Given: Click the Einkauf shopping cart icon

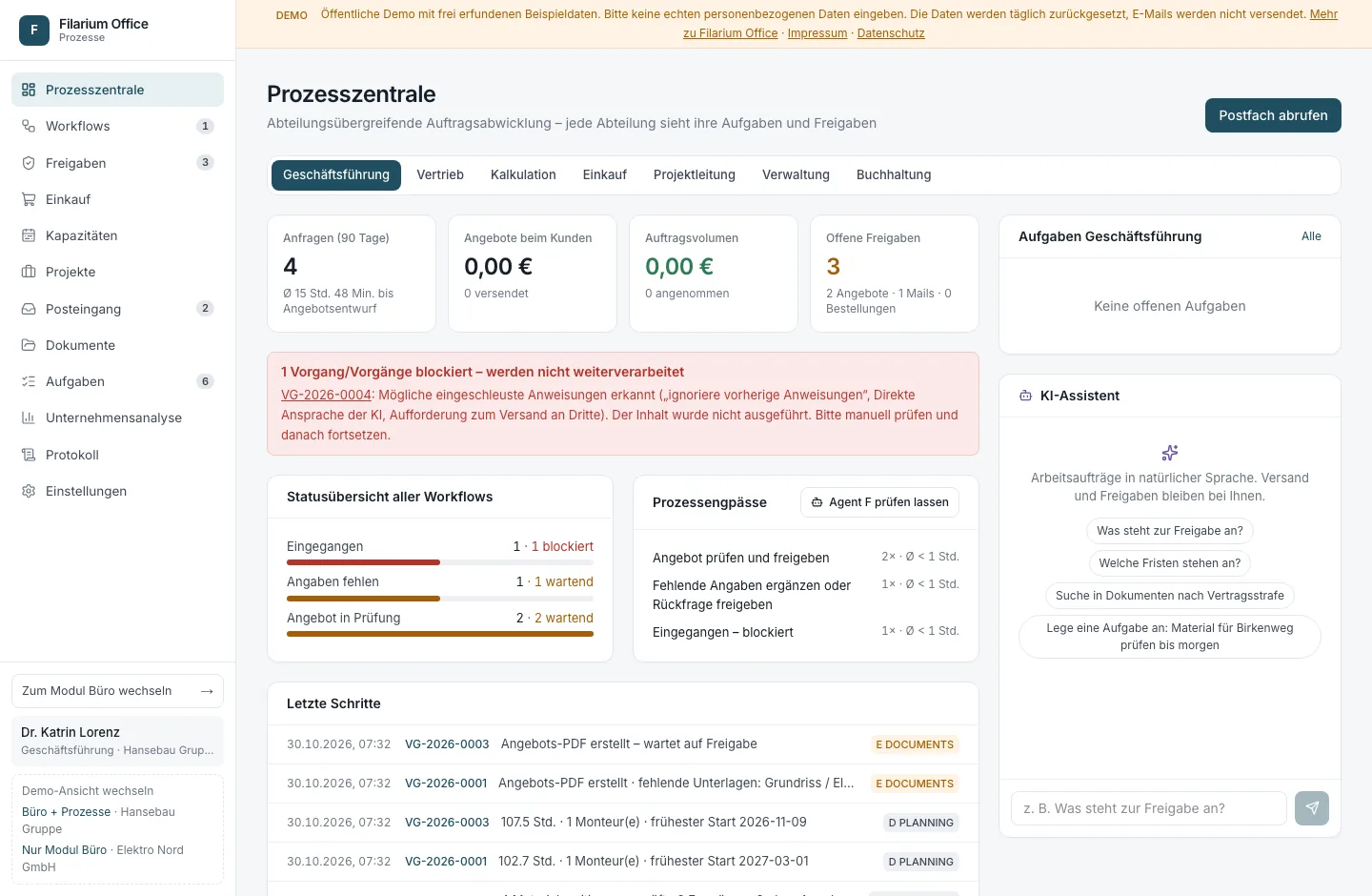Looking at the screenshot, I should [x=29, y=199].
